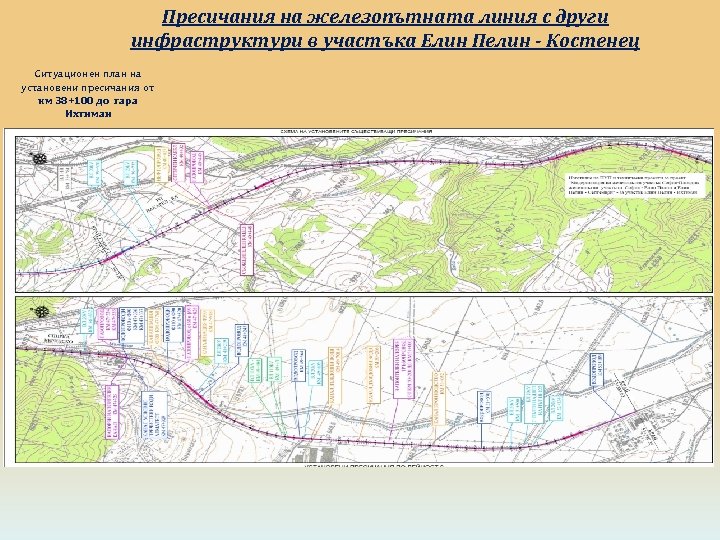Click the compass rose in the lower map
The height and width of the screenshot is (540, 720).
pyautogui.click(x=41, y=312)
